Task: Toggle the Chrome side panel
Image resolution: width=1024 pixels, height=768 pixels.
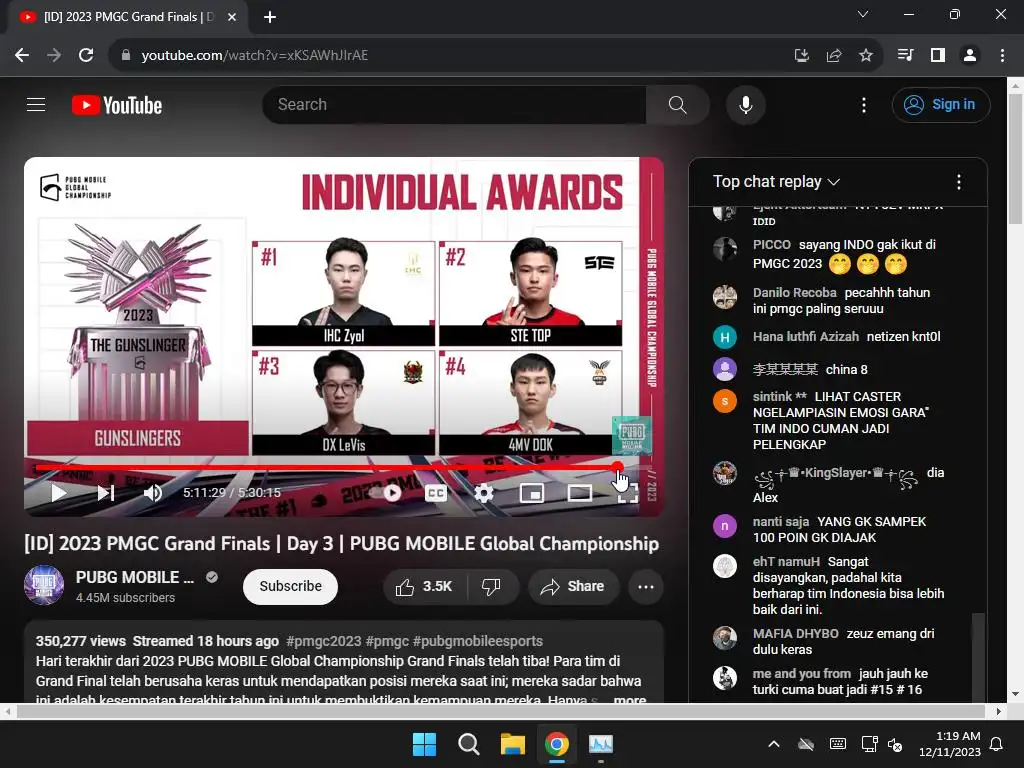Action: [x=938, y=56]
